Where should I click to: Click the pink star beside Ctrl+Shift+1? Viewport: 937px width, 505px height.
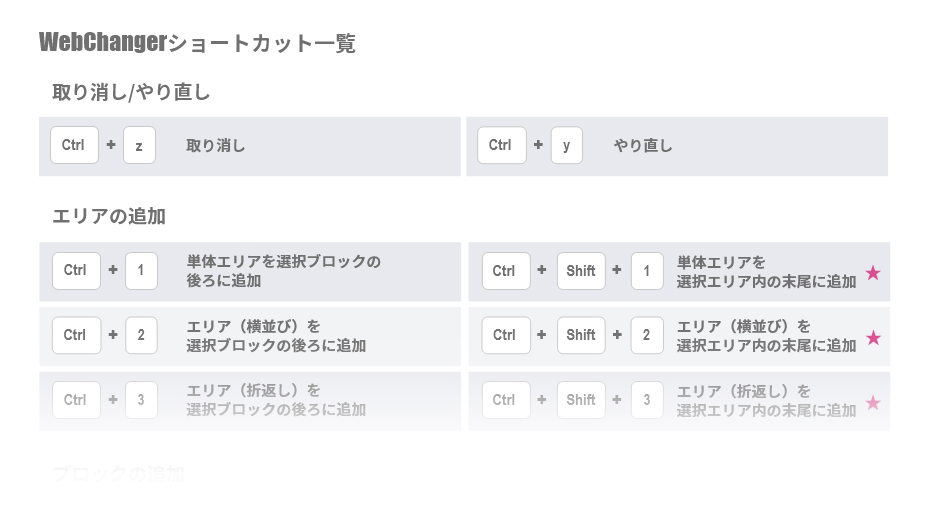coord(873,273)
